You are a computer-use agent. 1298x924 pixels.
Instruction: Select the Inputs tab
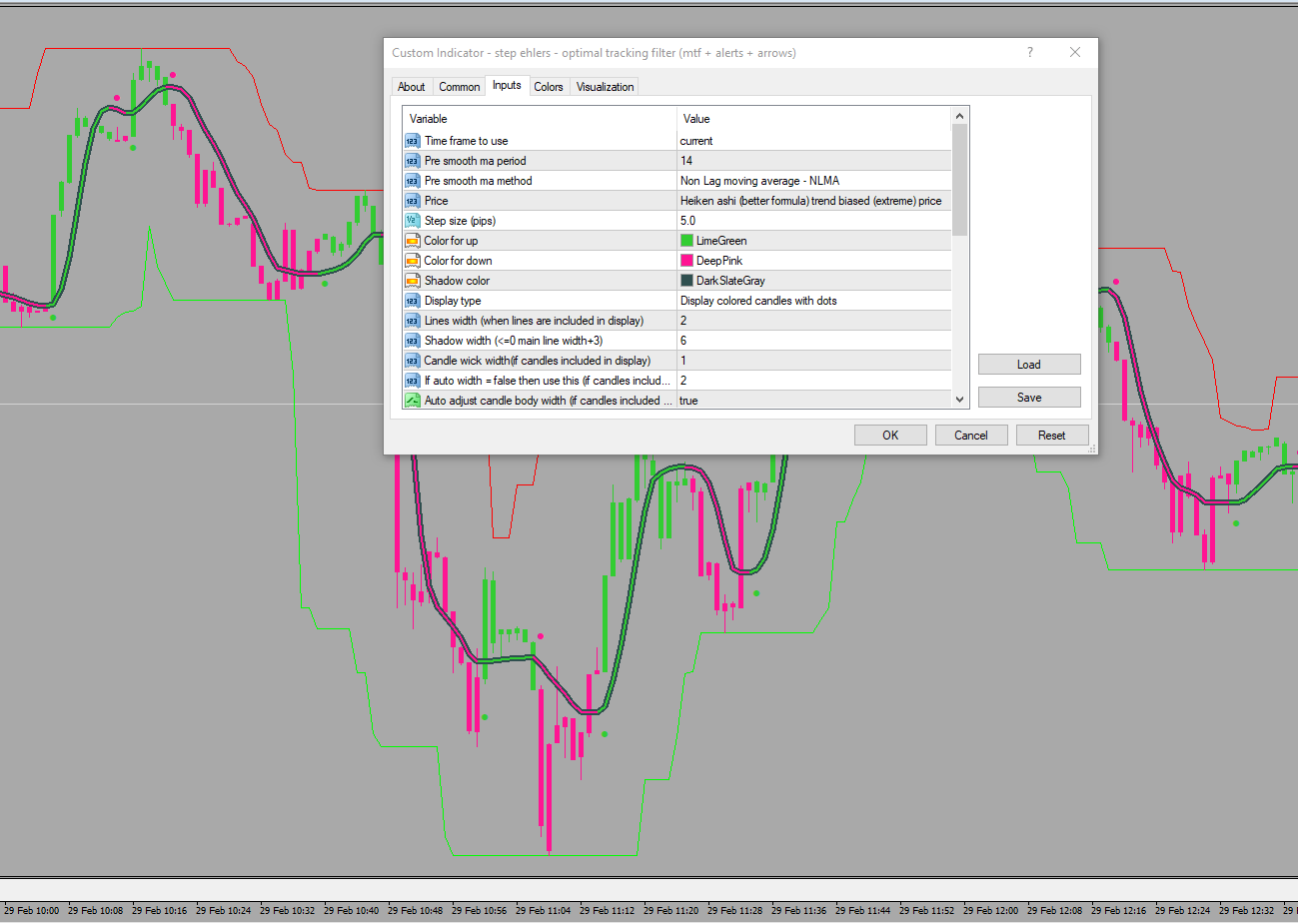click(x=507, y=86)
